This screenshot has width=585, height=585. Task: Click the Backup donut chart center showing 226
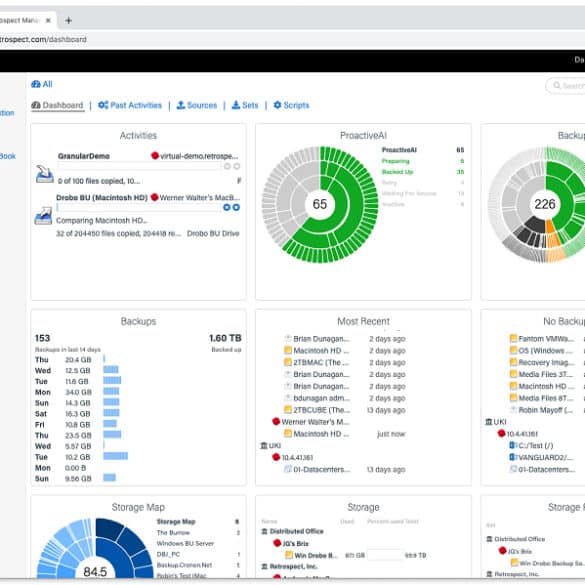click(x=545, y=204)
